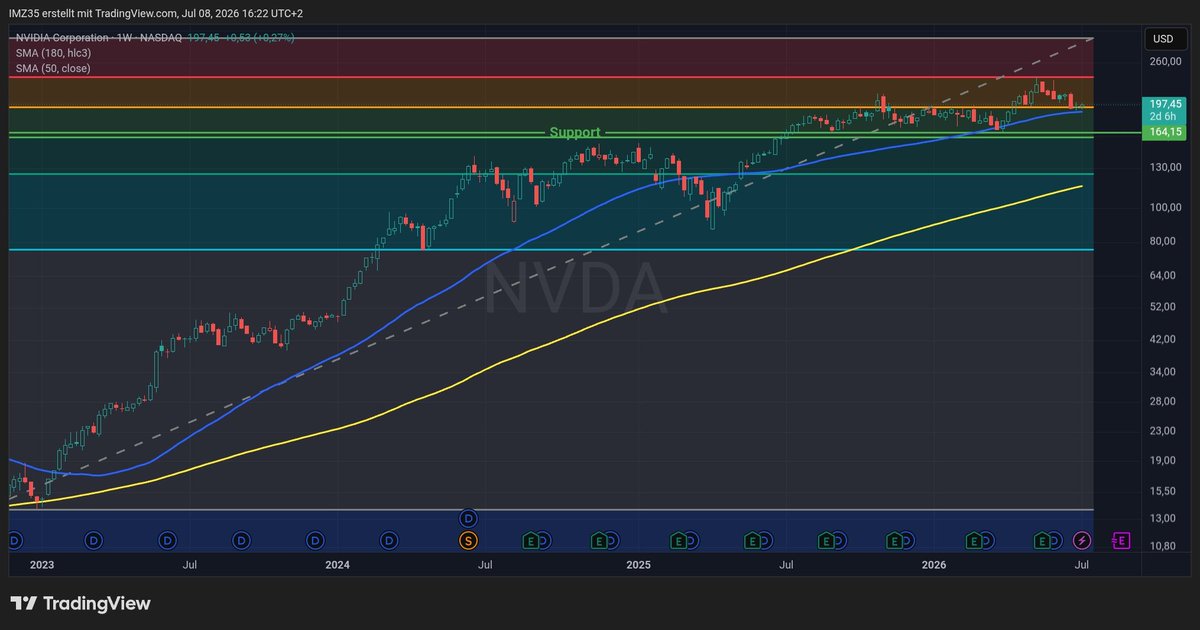
Task: Click the dividend marker stacked above the split marker
Action: tap(468, 519)
